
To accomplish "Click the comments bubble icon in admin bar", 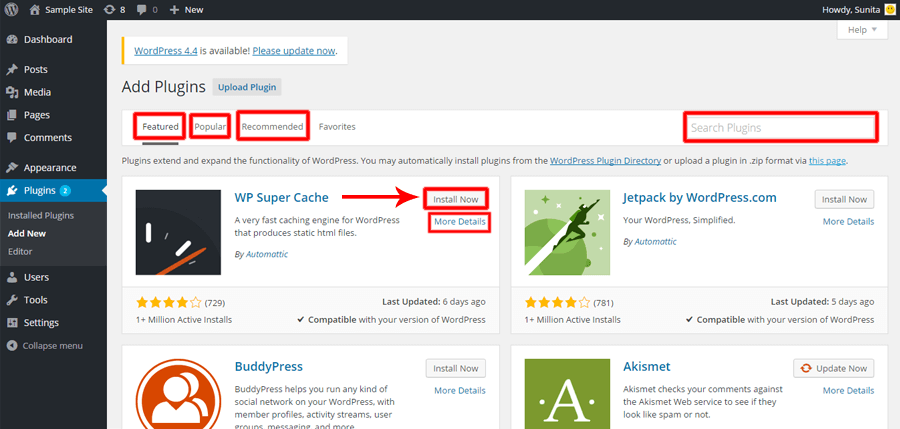I will [x=140, y=9].
